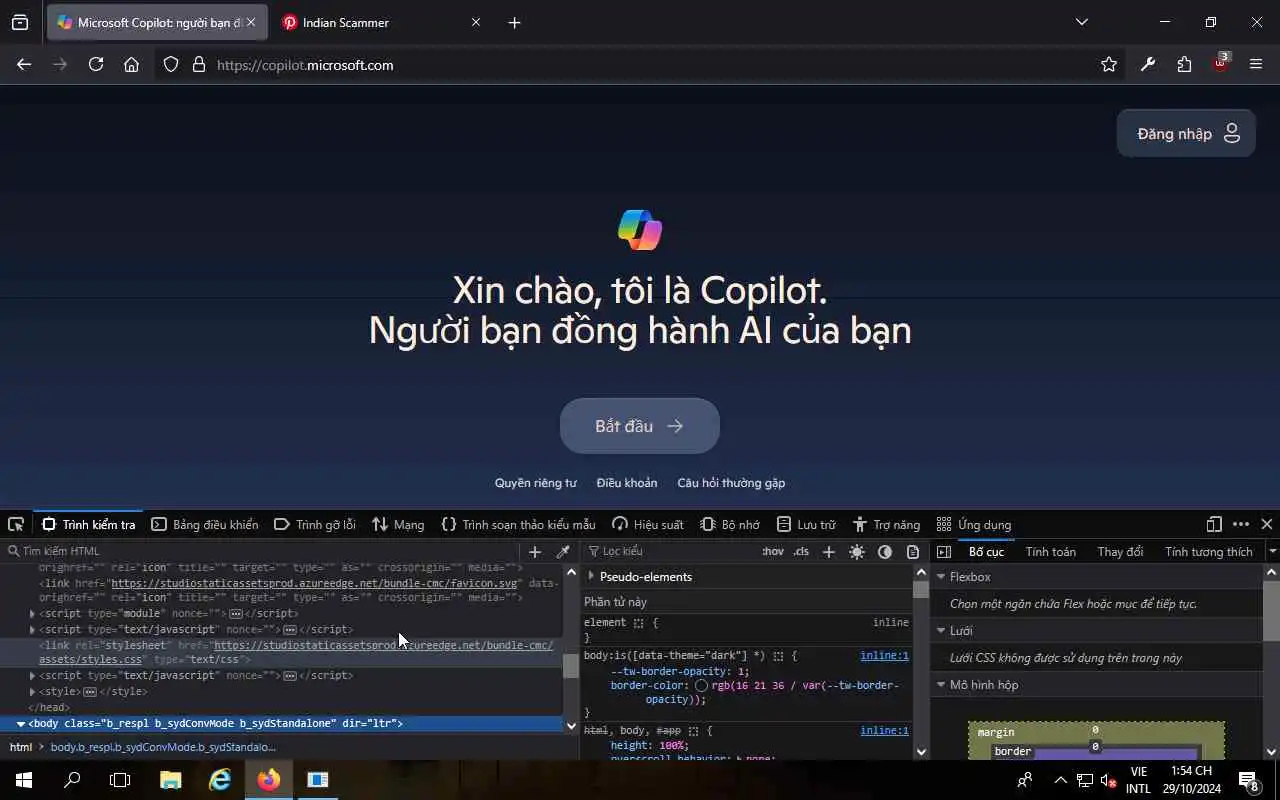1280x800 pixels.
Task: Collapse the body b_respl node
Action: [20, 723]
